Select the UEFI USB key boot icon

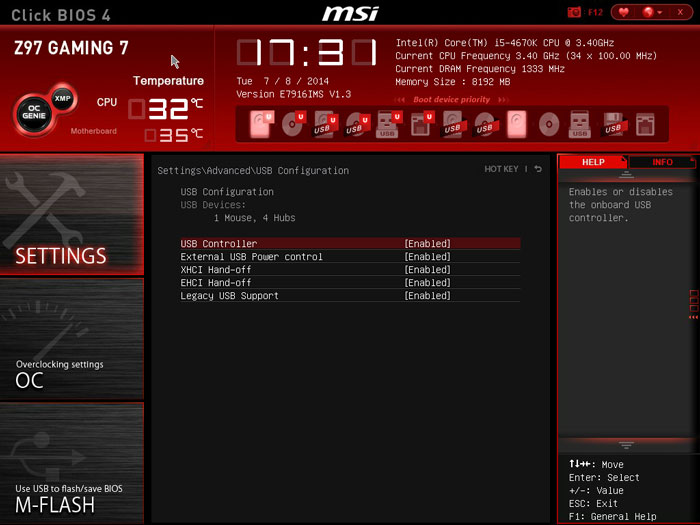click(388, 124)
